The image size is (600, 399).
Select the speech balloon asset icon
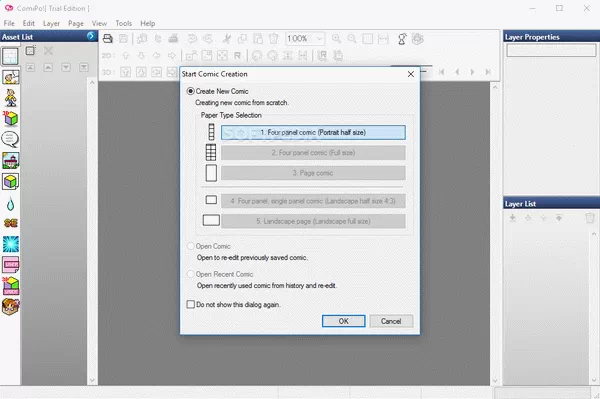click(10, 140)
